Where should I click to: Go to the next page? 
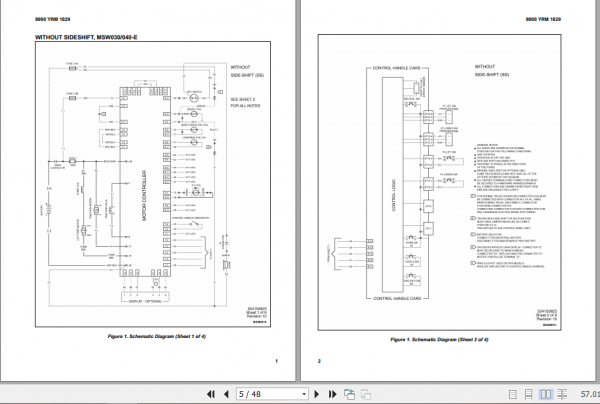(x=316, y=394)
